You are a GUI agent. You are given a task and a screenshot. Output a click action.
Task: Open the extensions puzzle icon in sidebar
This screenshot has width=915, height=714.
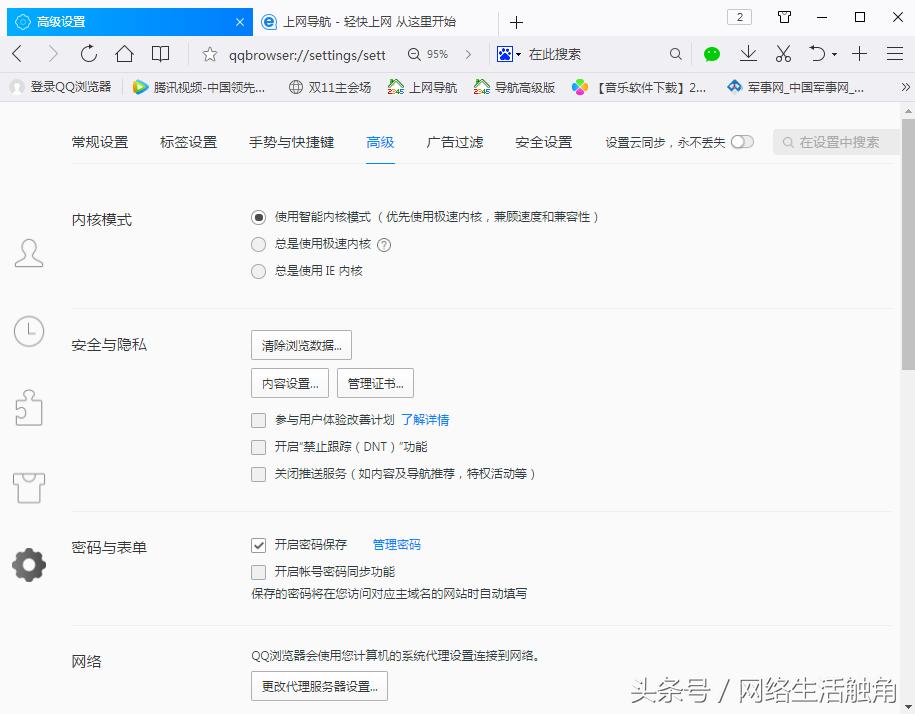[29, 408]
